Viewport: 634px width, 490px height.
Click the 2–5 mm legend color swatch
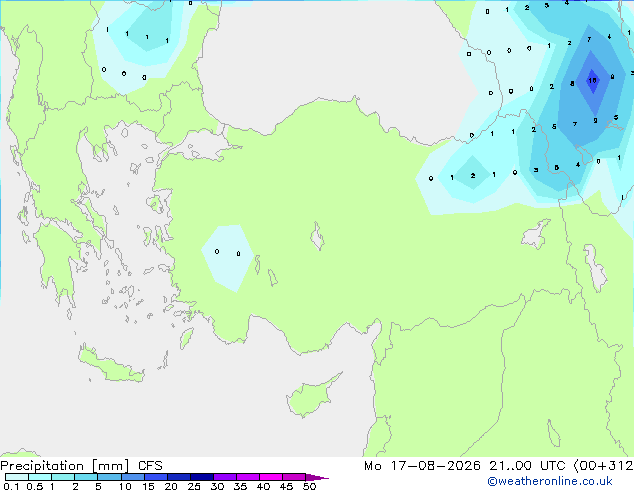tap(86, 477)
